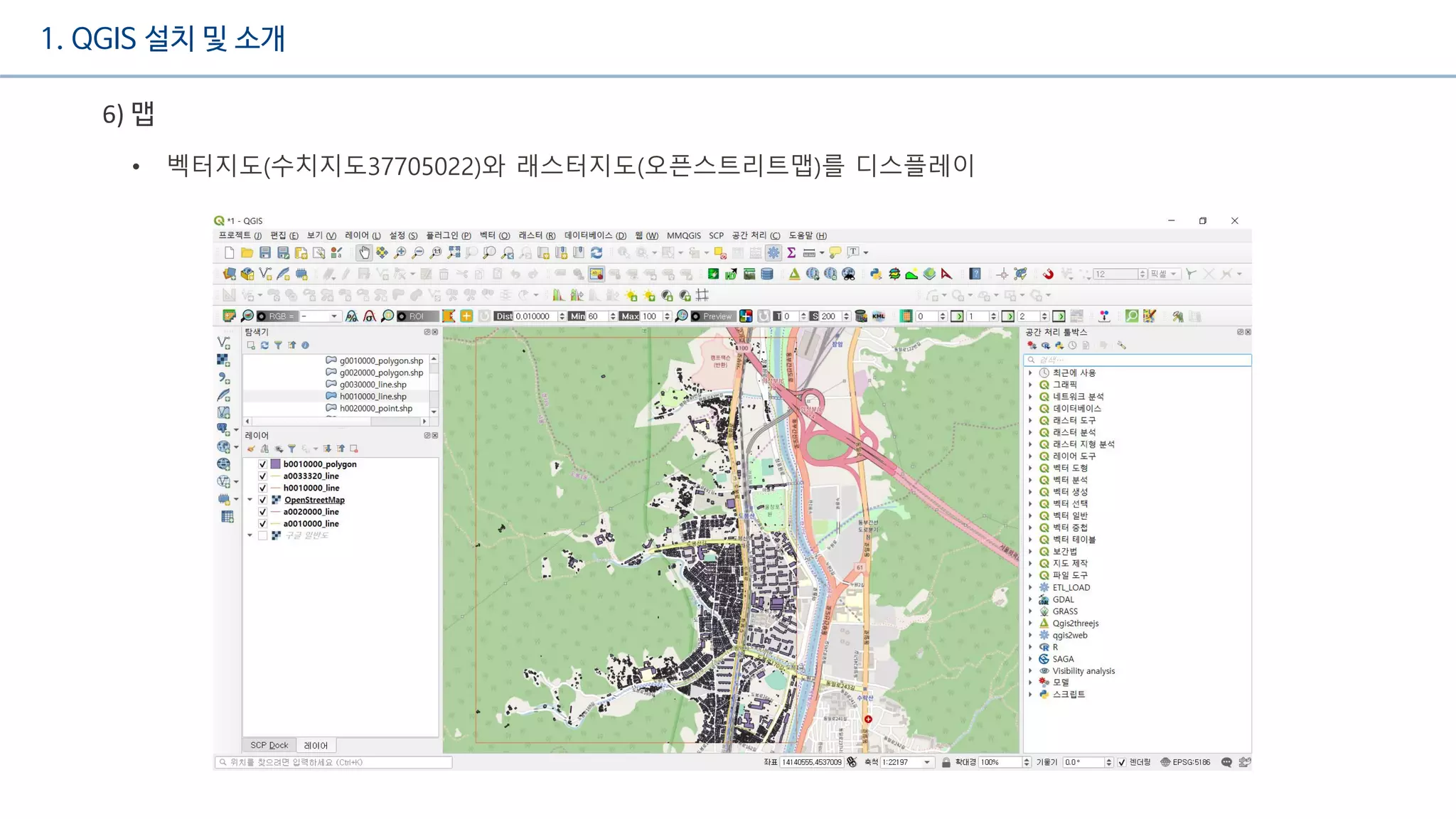Toggle visibility of b0010000_polygon layer

(262, 464)
